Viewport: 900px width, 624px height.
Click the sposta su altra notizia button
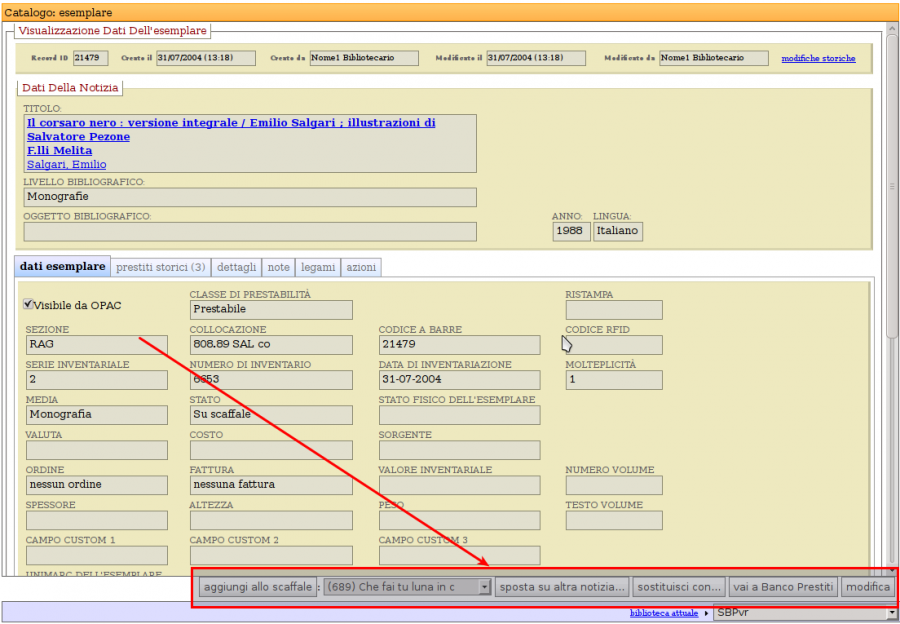point(563,587)
